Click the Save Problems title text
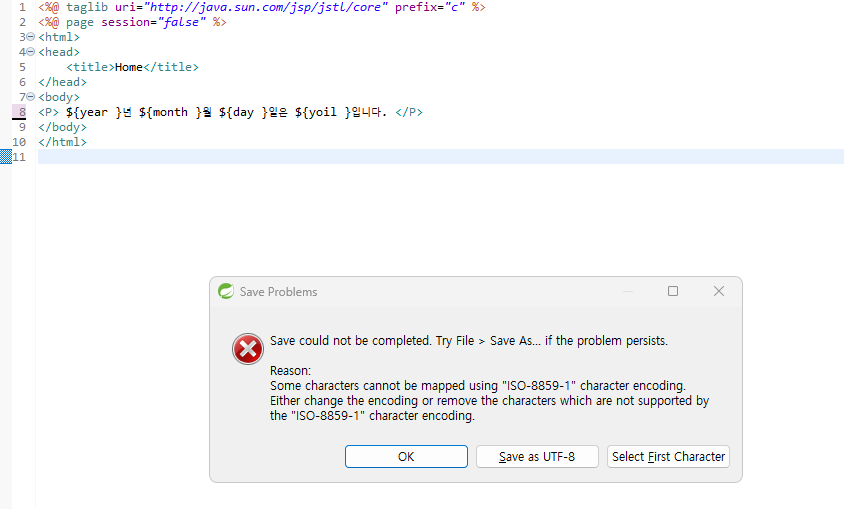844x509 pixels. click(x=278, y=292)
